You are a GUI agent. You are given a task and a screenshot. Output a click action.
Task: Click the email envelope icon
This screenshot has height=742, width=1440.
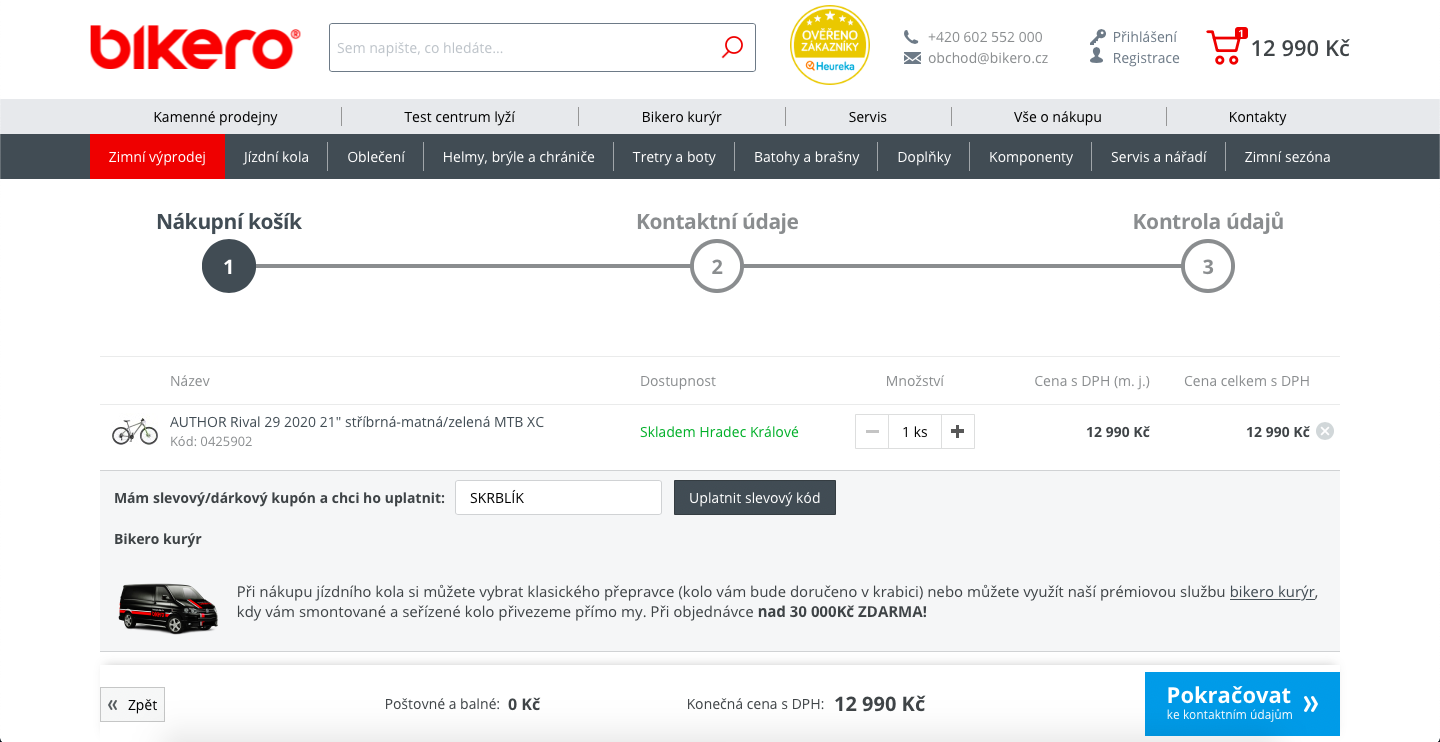coord(911,58)
